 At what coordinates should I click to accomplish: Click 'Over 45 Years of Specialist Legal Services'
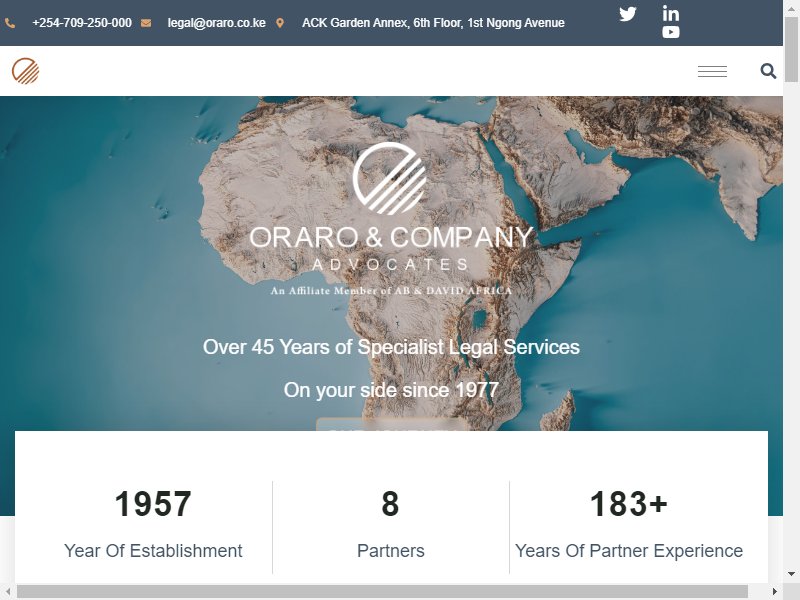(391, 347)
